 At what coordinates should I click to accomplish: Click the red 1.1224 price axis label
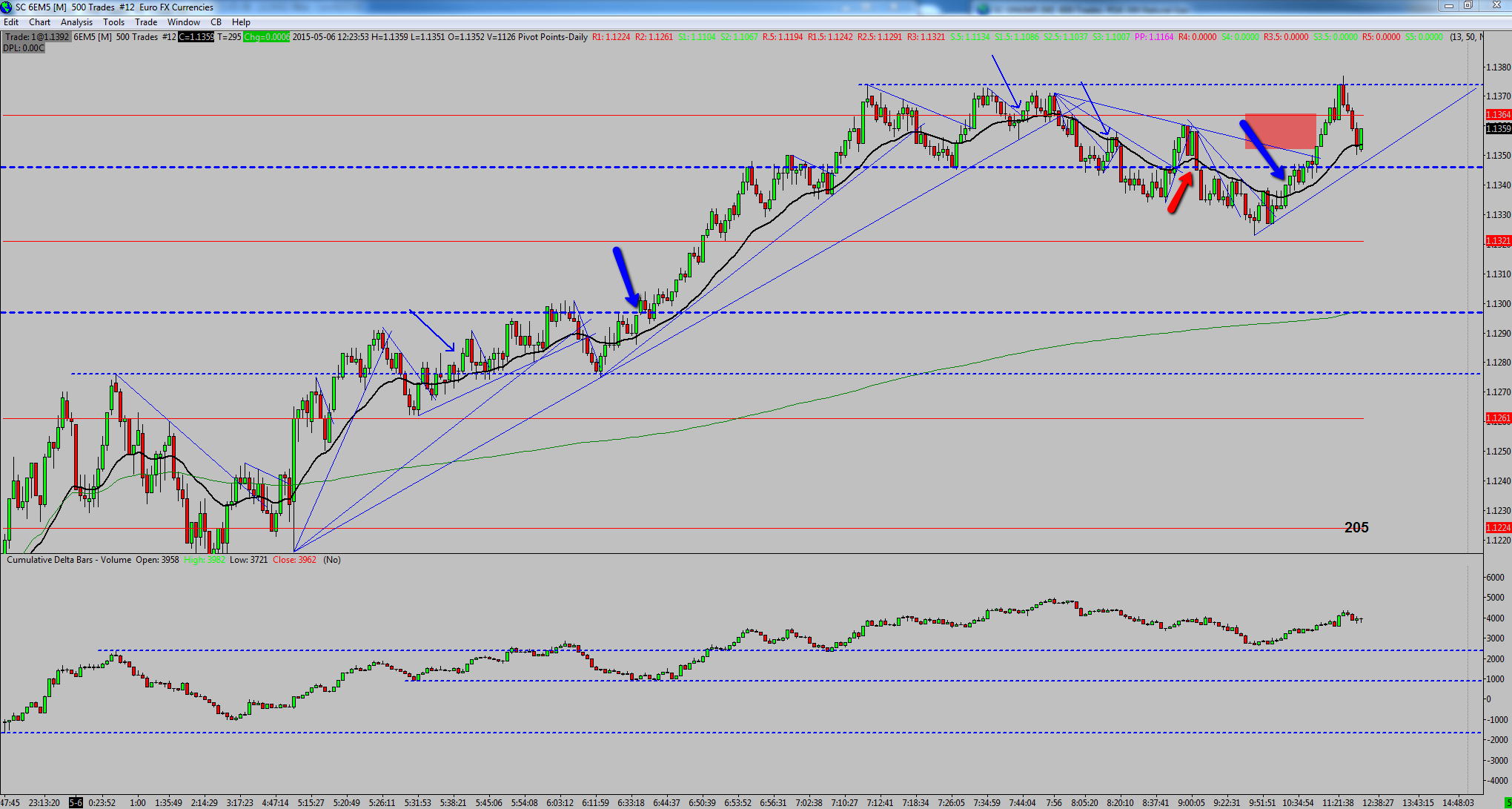tap(1499, 528)
